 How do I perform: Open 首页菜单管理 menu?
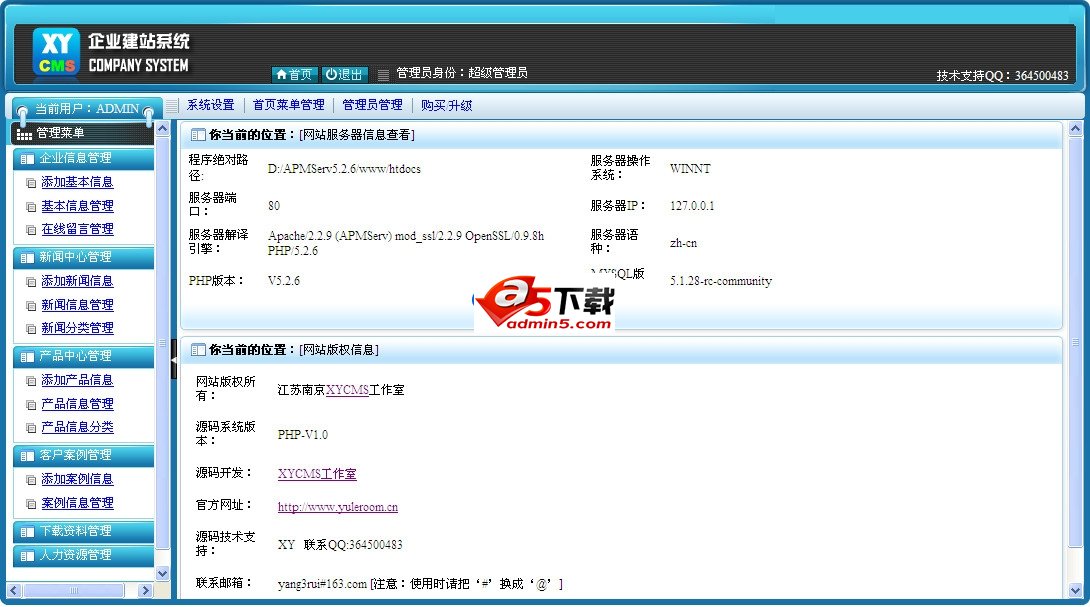tap(288, 105)
